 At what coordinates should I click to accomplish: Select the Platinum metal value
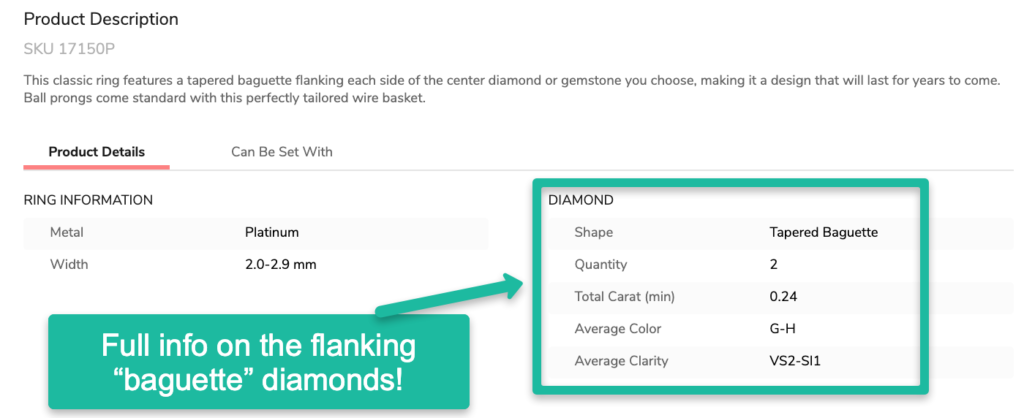click(272, 233)
